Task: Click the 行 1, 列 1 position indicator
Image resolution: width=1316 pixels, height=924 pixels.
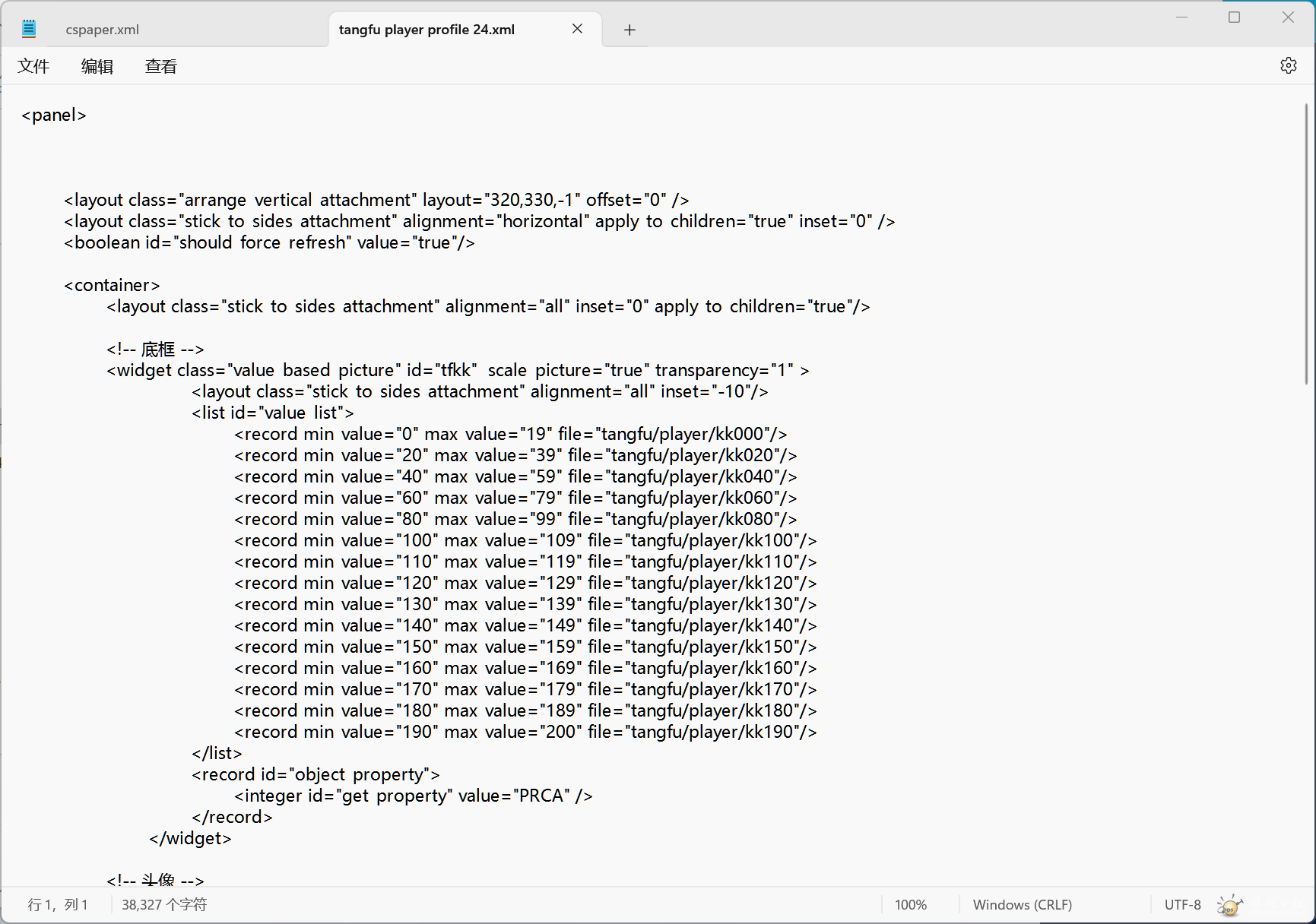Action: point(58,905)
